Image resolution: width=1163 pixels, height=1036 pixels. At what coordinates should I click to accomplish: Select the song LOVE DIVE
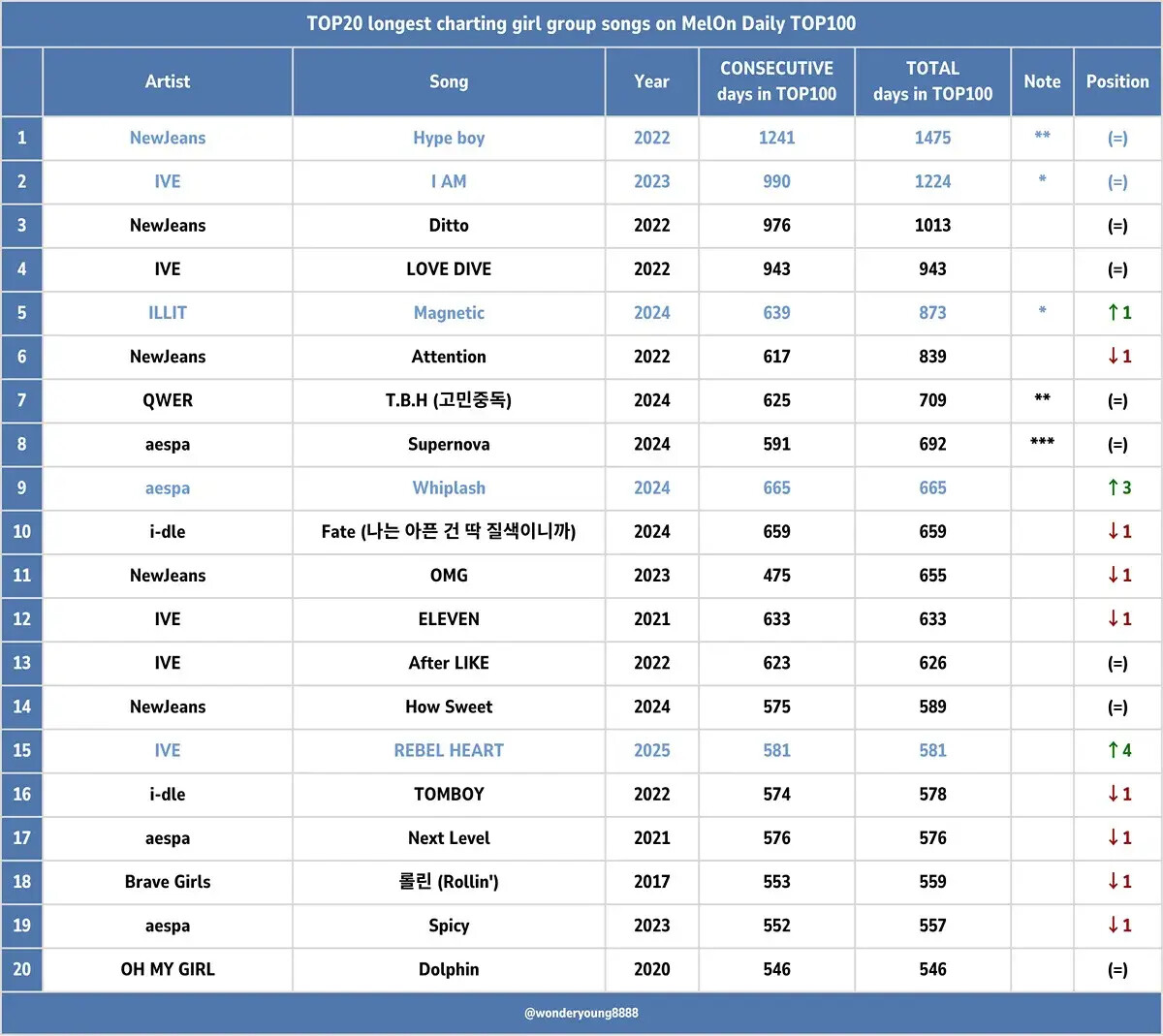[449, 268]
